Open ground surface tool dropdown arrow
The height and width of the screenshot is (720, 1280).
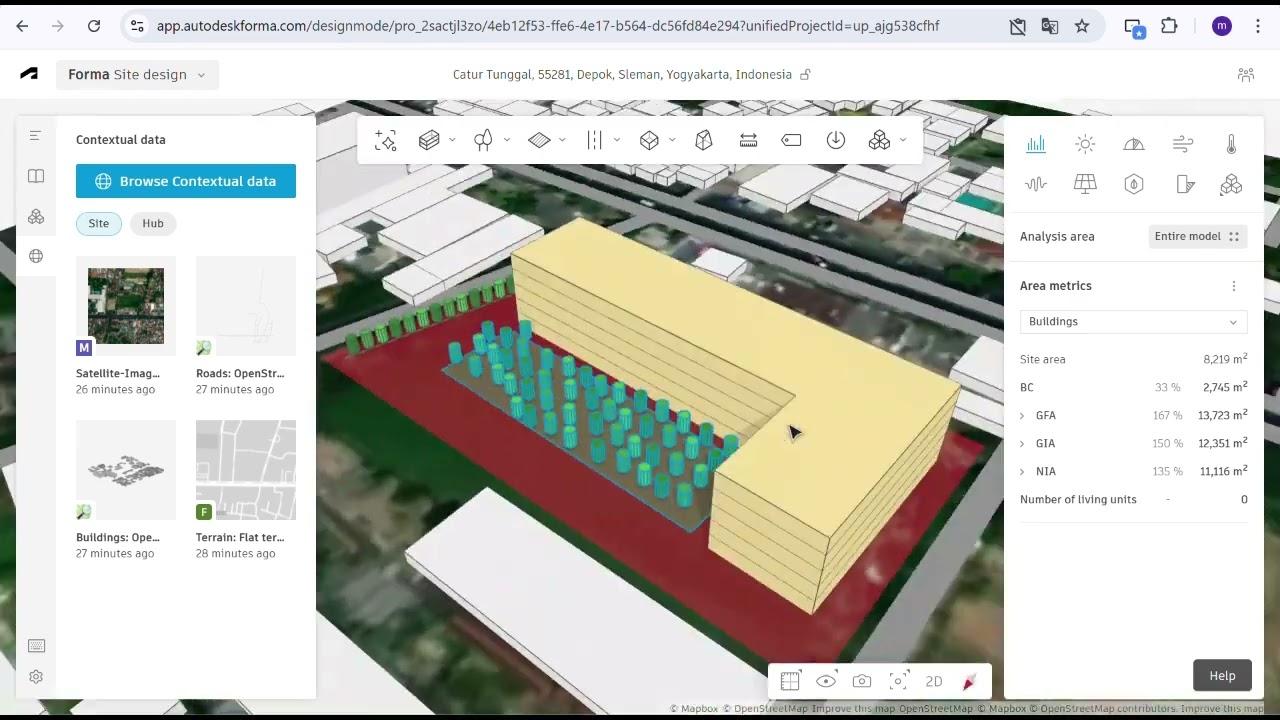click(562, 141)
